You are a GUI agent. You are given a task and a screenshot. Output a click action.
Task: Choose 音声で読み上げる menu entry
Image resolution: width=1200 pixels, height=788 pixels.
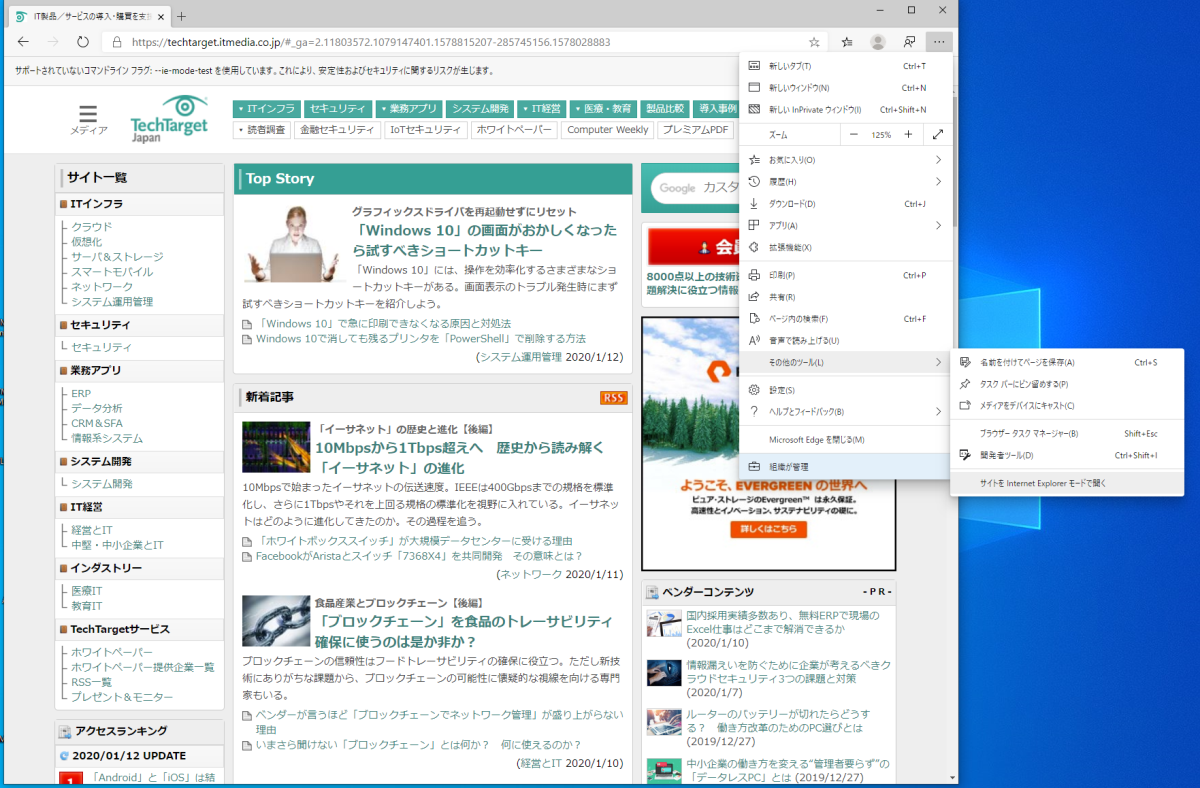click(846, 340)
